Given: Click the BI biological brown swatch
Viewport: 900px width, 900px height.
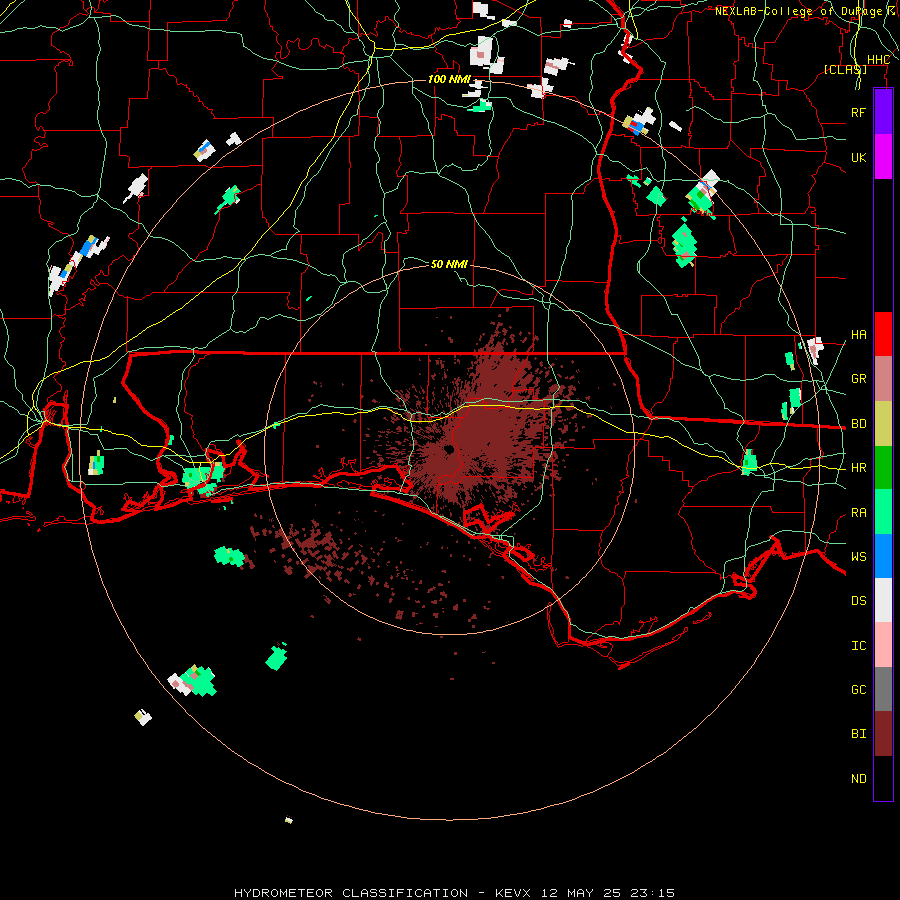Looking at the screenshot, I should coord(883,734).
